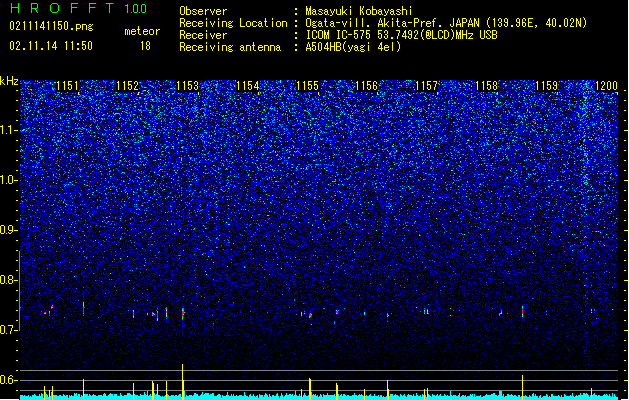This screenshot has height=400, width=629.
Task: Click the 1200 time marker
Action: click(x=606, y=86)
